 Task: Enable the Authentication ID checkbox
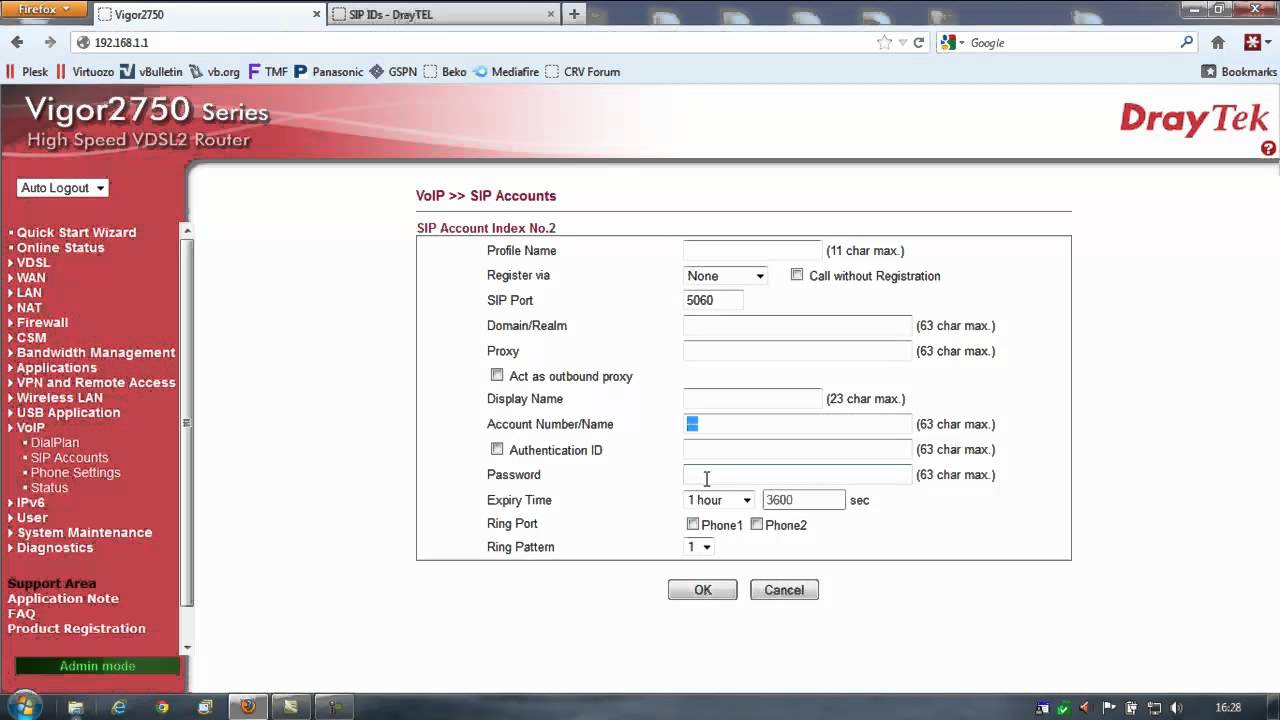click(497, 449)
